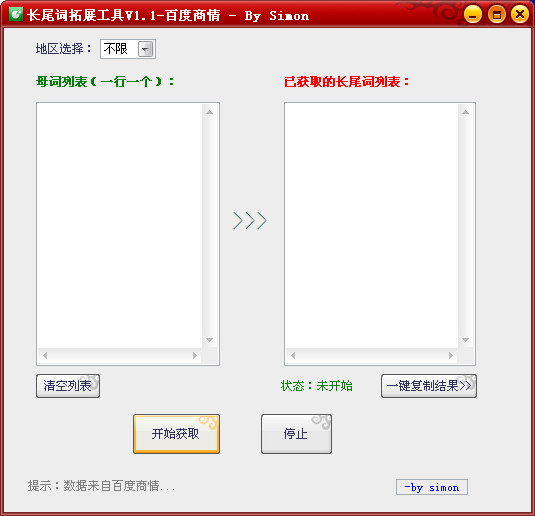Viewport: 535px width, 516px height.
Task: Click the 已获取的长尾词列表 label
Action: pos(347,82)
